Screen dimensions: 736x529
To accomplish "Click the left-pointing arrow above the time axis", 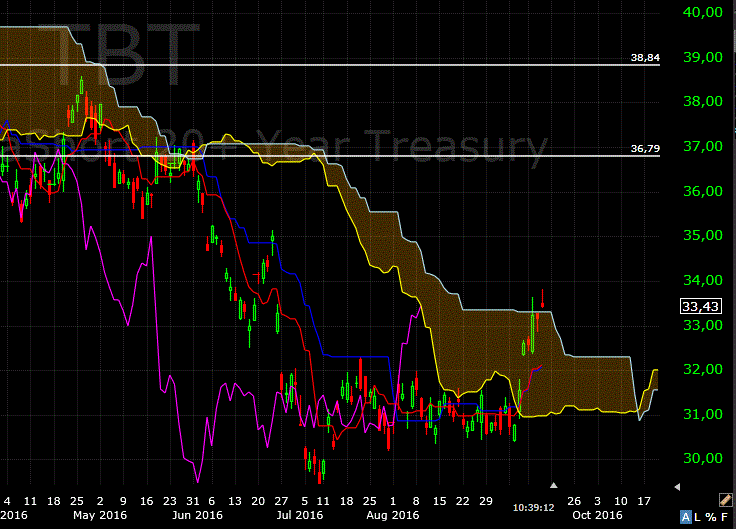I will (x=677, y=487).
